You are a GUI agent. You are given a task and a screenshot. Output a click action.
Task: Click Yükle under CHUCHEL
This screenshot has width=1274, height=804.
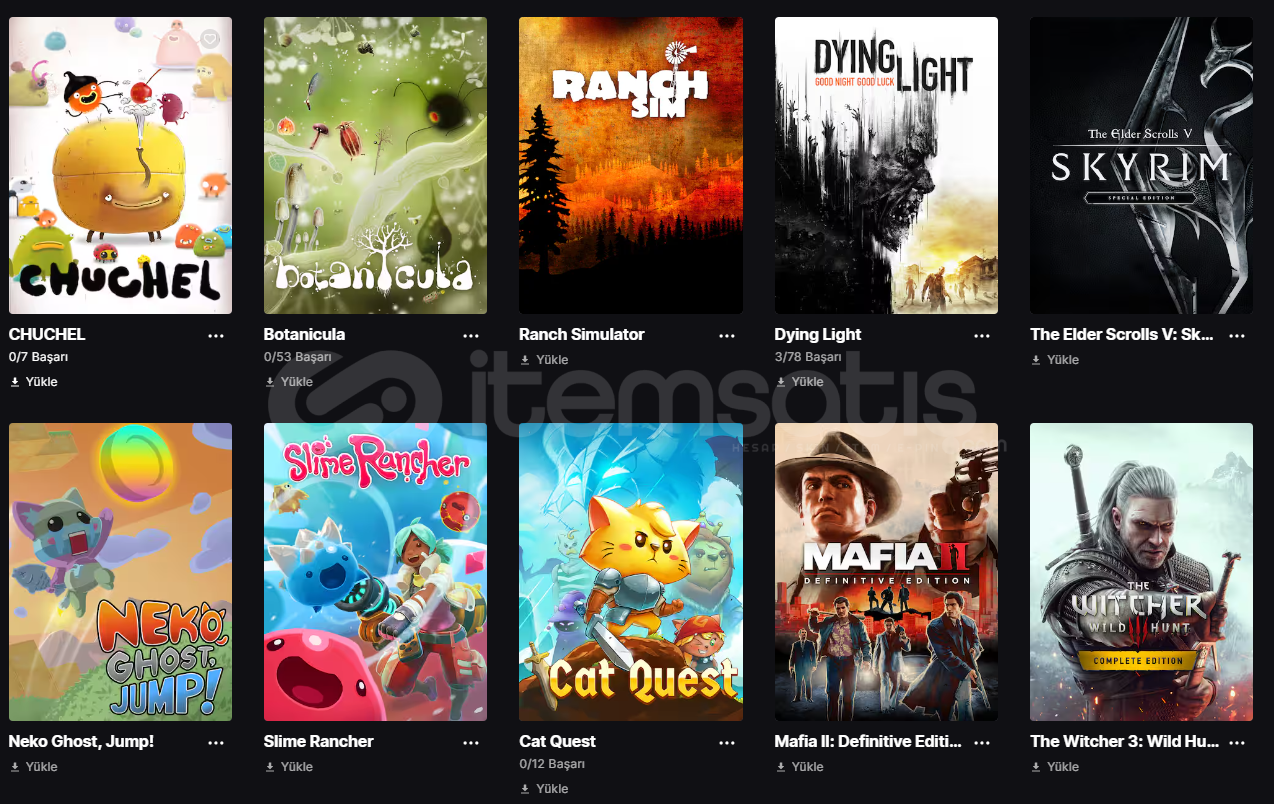coord(34,381)
